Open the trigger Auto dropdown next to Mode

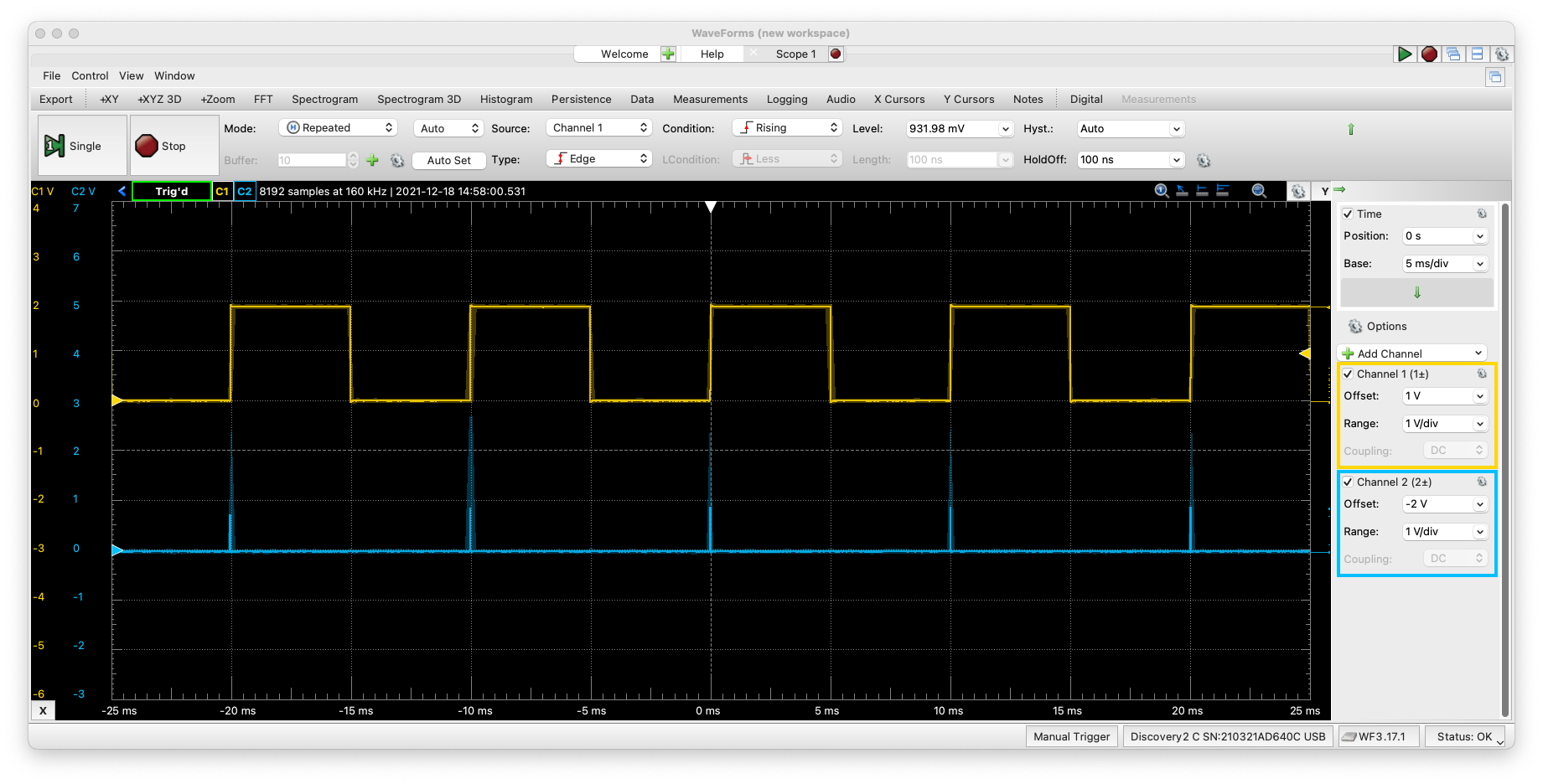point(448,128)
